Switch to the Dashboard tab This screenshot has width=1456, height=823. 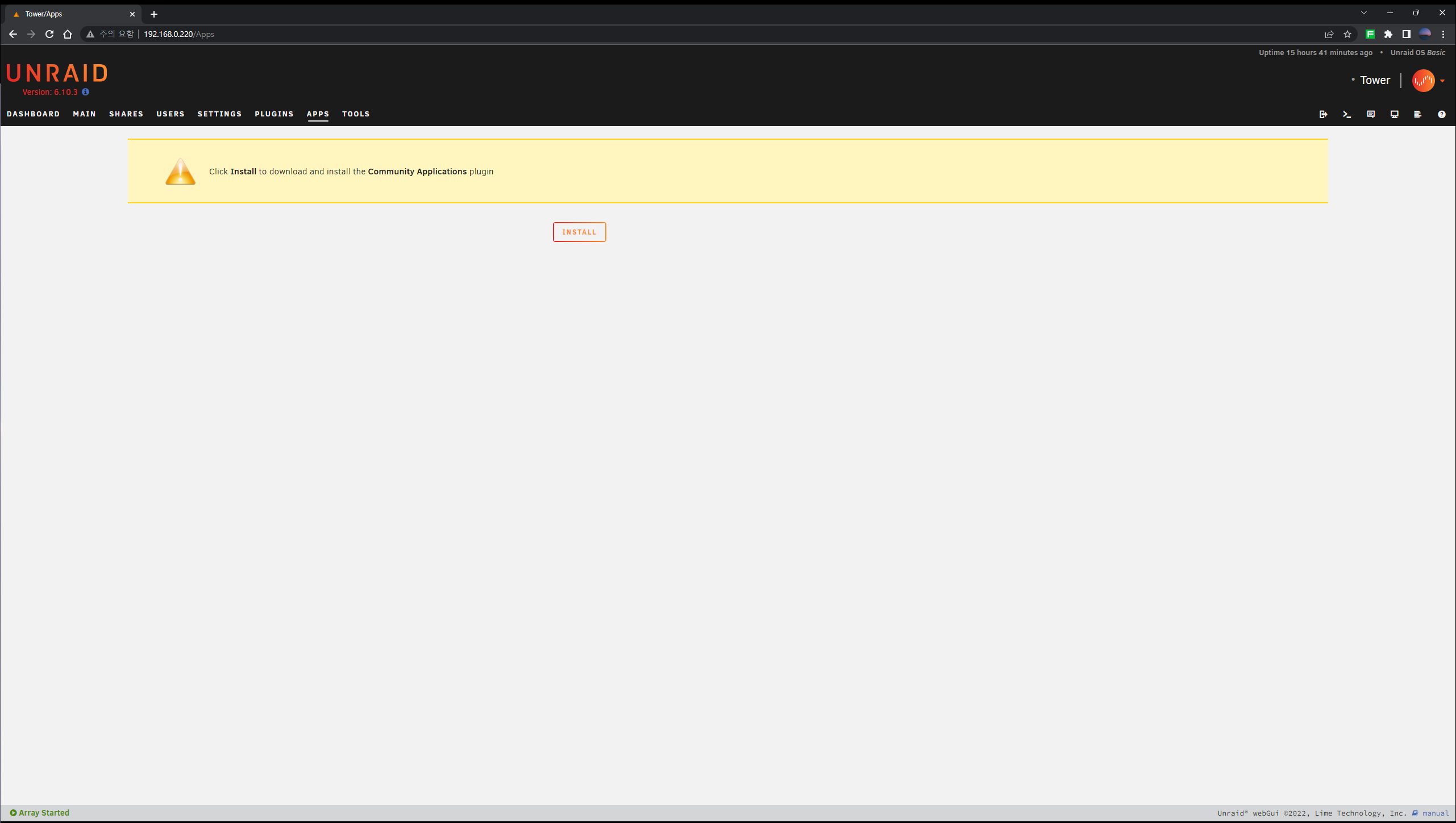pyautogui.click(x=33, y=114)
